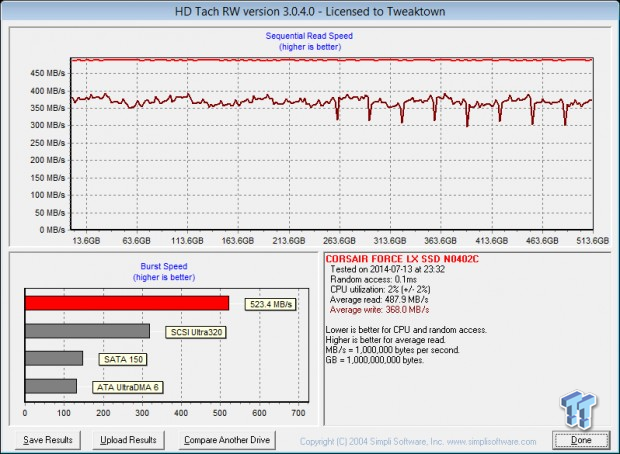Click the Burst Speed chart title
620x454 pixels.
(164, 267)
